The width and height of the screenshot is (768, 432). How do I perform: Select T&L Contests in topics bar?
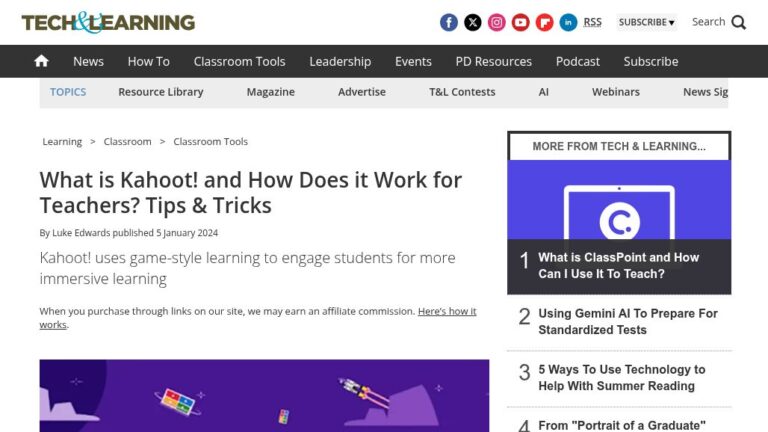(462, 92)
